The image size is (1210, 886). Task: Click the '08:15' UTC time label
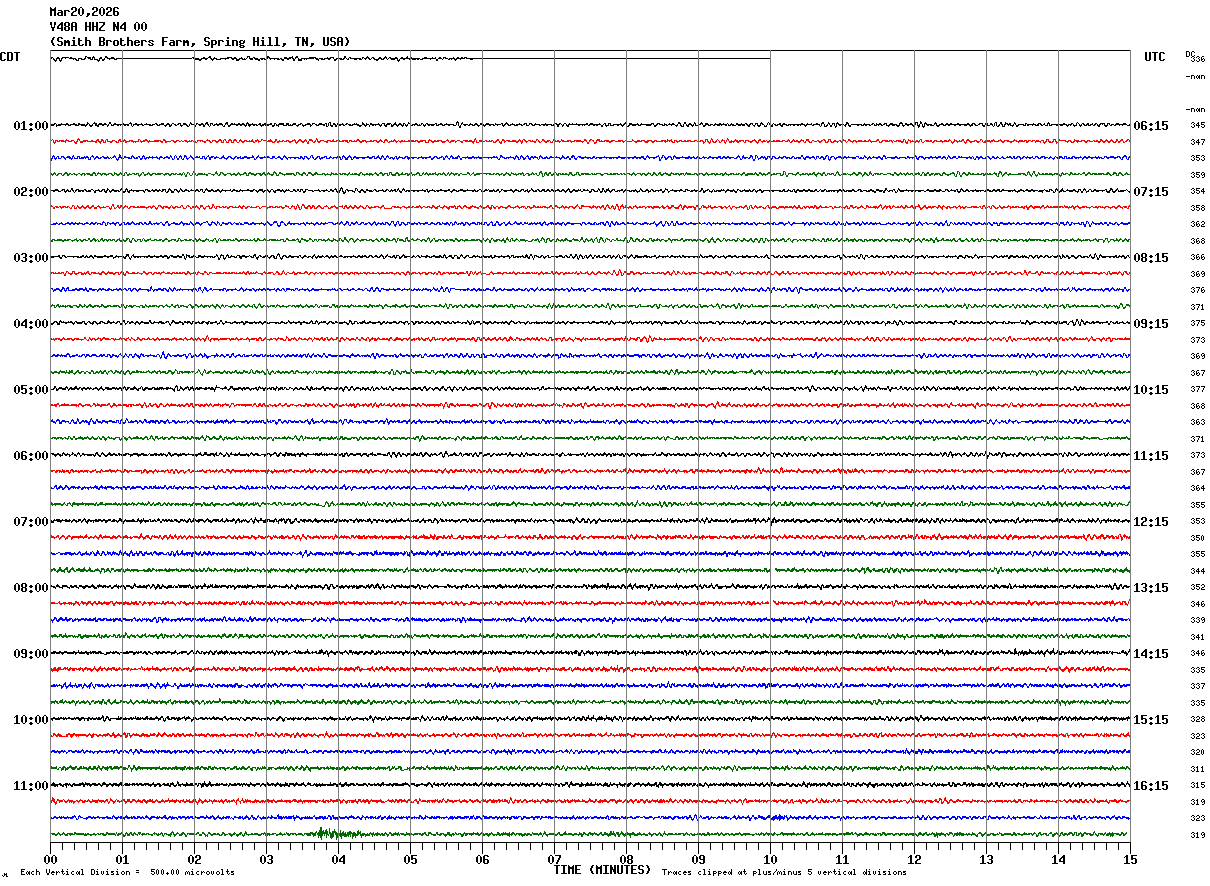tap(1151, 258)
